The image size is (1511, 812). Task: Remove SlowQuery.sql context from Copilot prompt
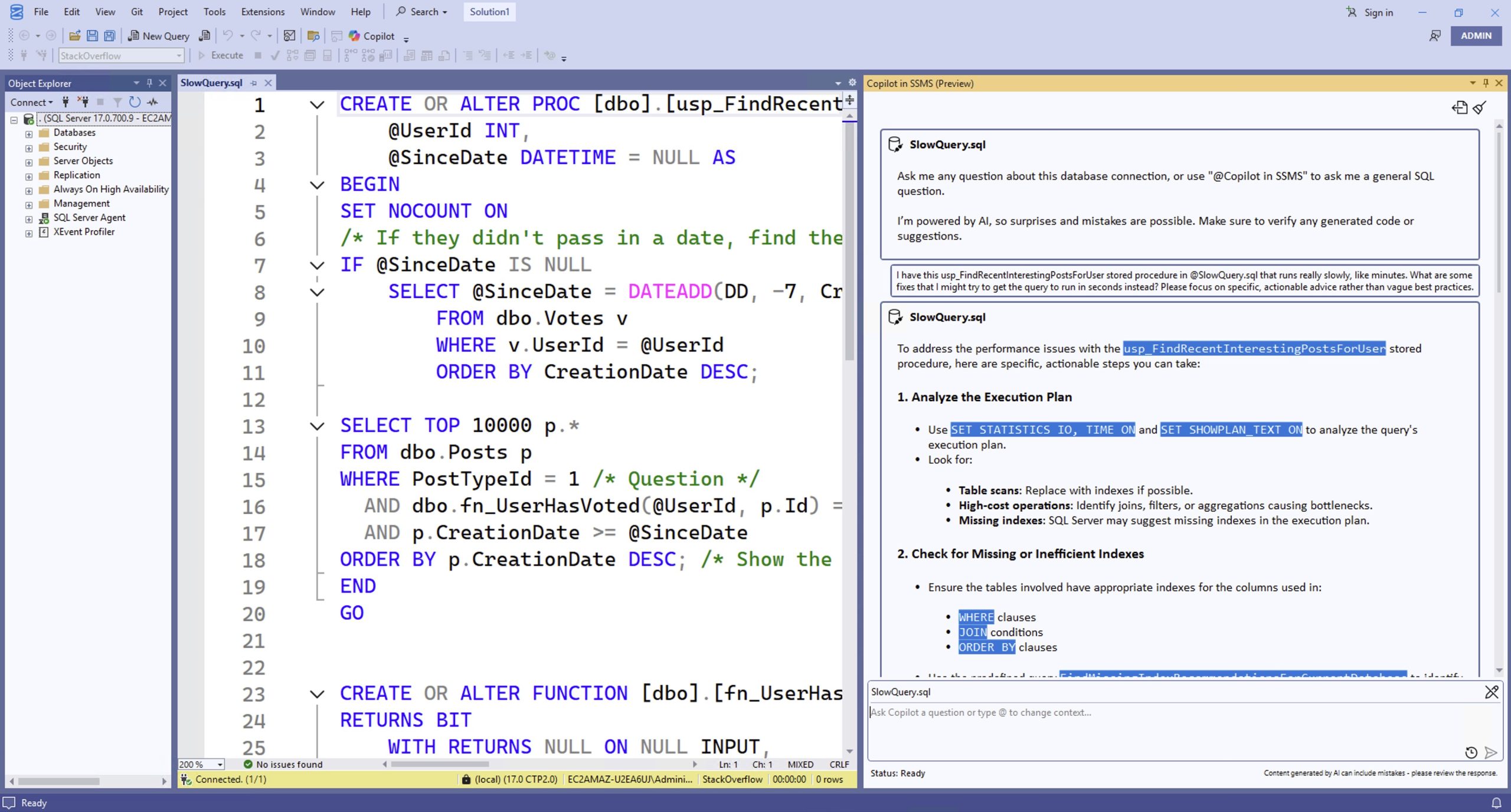(x=1491, y=692)
